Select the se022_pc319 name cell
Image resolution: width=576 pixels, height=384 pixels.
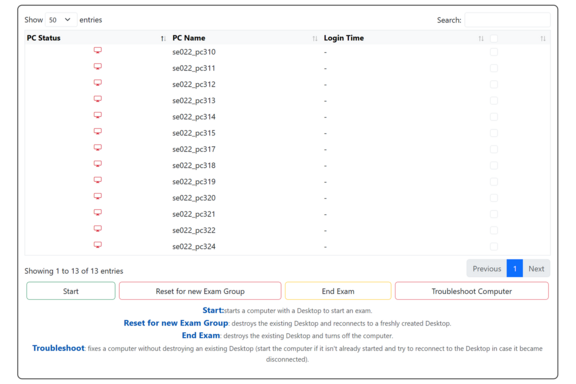[194, 182]
